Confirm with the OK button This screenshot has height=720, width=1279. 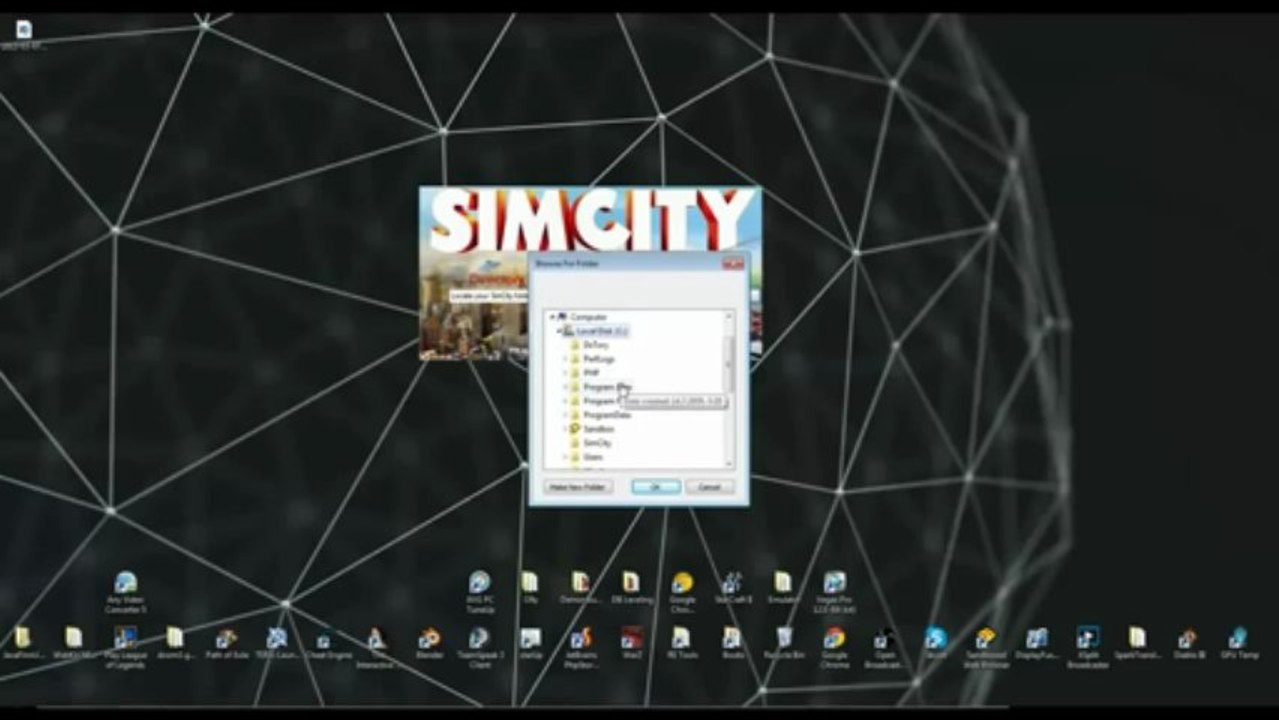click(656, 487)
